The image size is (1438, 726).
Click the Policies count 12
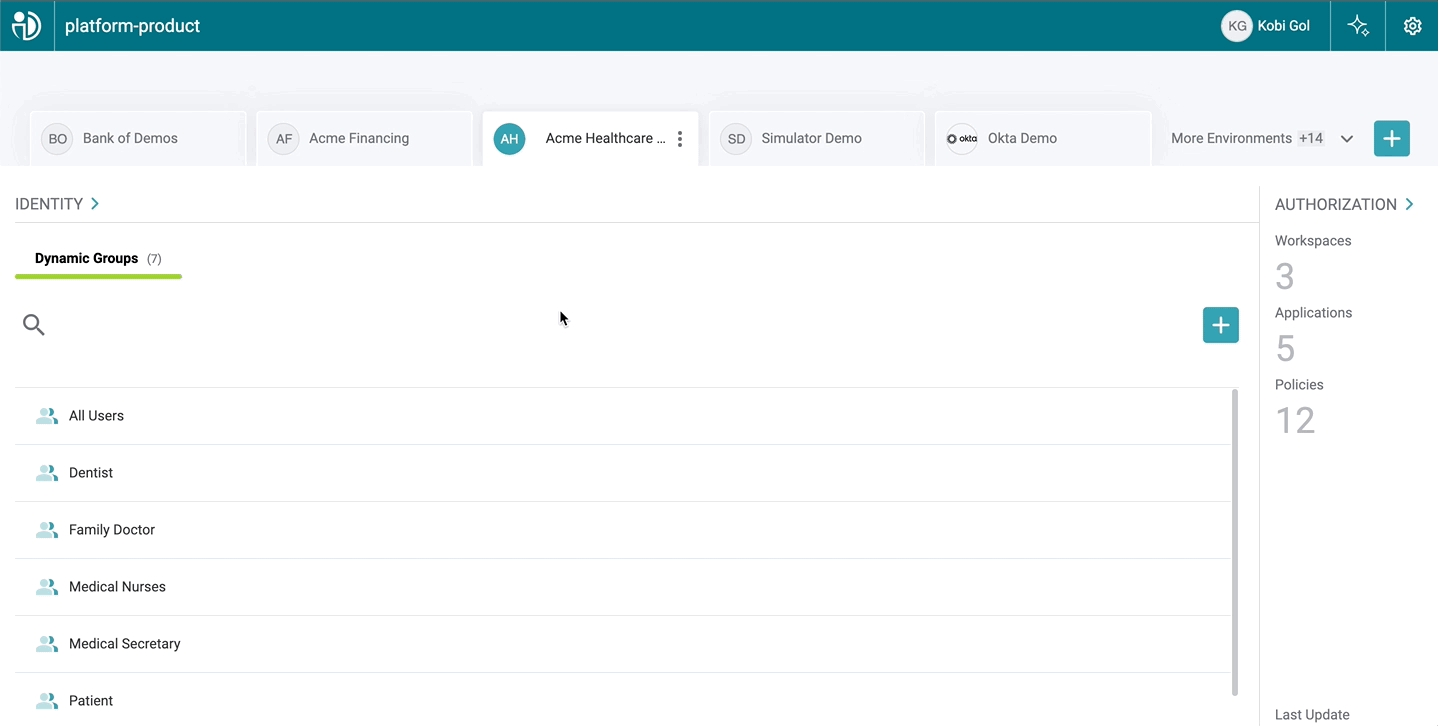pos(1295,421)
